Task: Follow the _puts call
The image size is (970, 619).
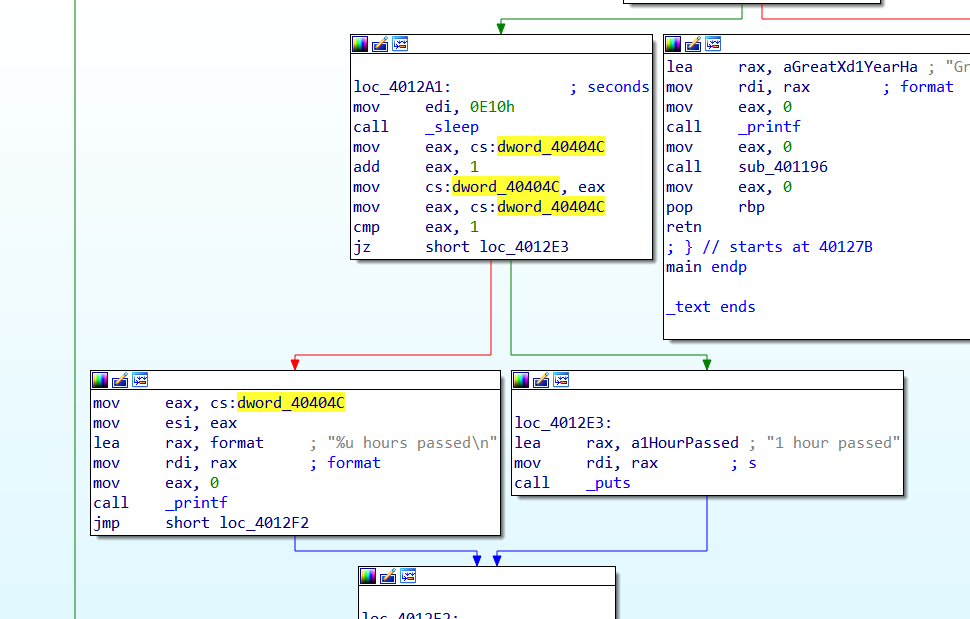Action: click(x=608, y=483)
